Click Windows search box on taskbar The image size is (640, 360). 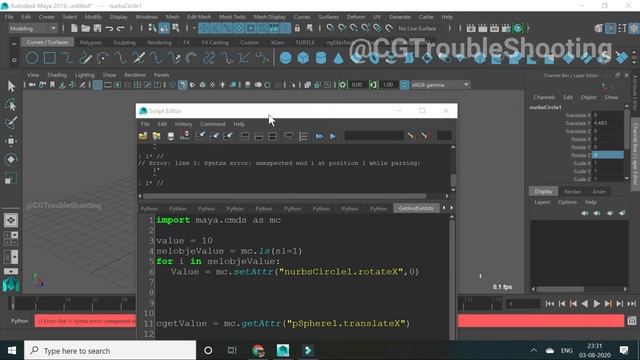pos(110,351)
